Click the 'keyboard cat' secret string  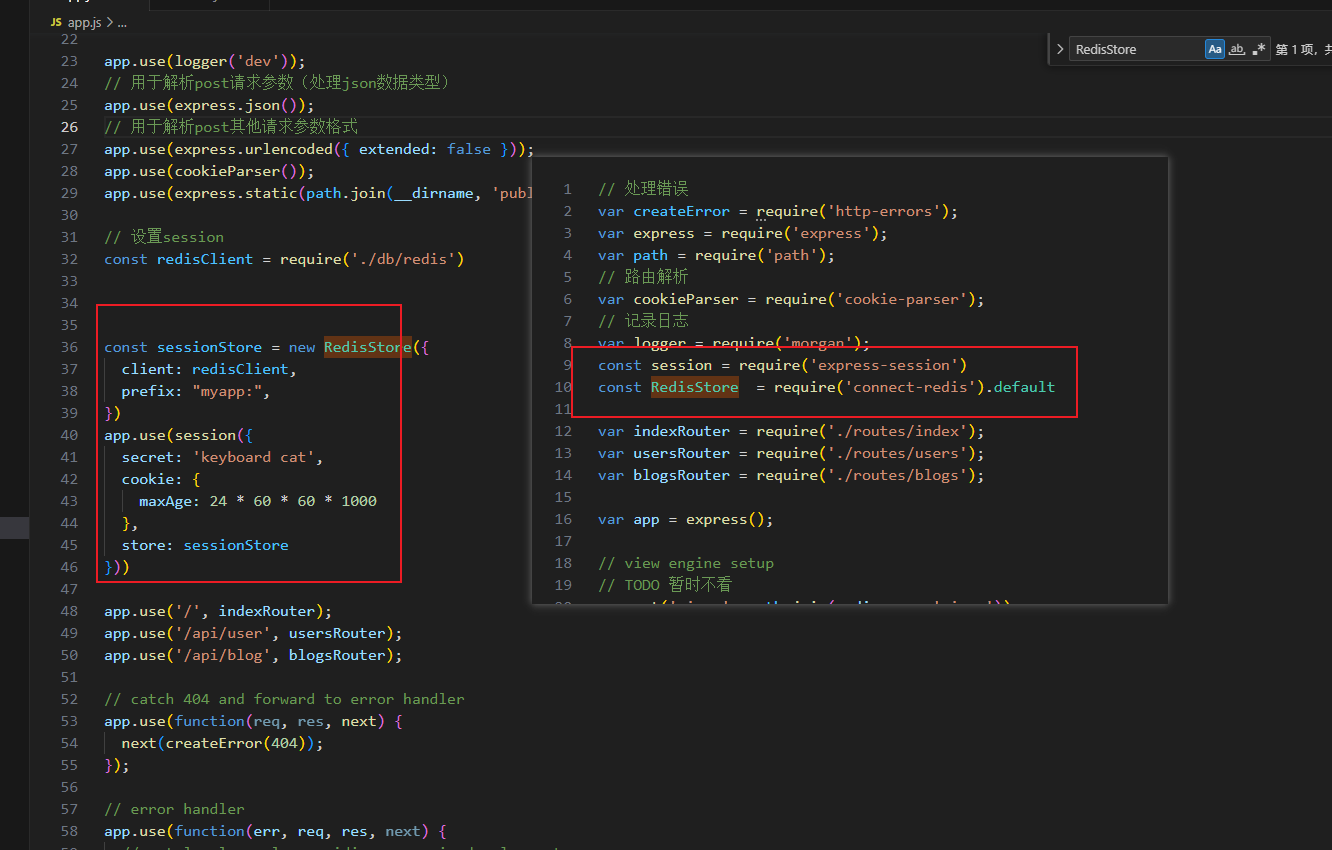click(253, 457)
